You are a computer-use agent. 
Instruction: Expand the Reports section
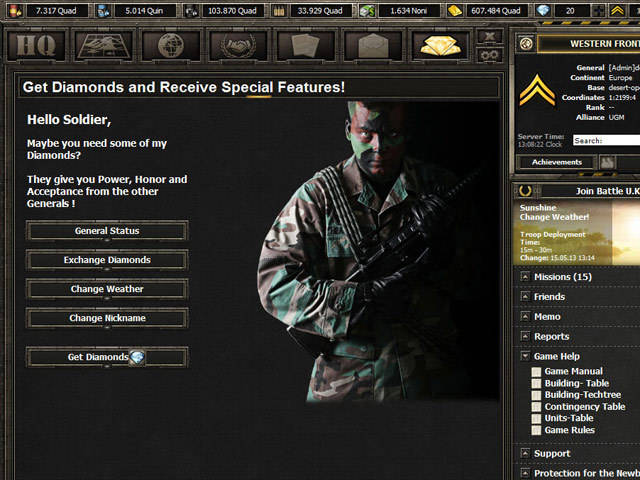tap(551, 337)
